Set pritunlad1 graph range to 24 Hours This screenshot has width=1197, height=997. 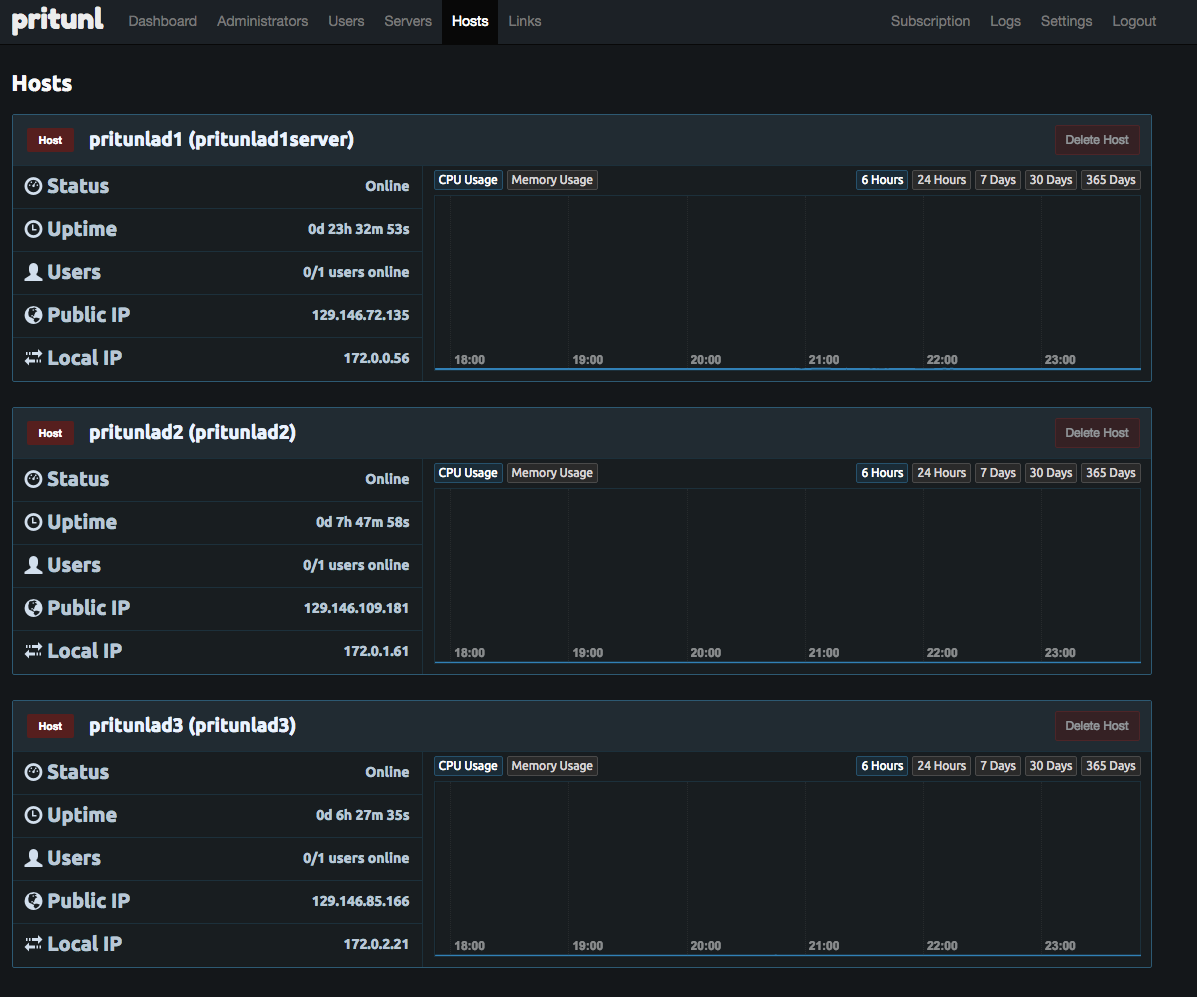(x=941, y=180)
